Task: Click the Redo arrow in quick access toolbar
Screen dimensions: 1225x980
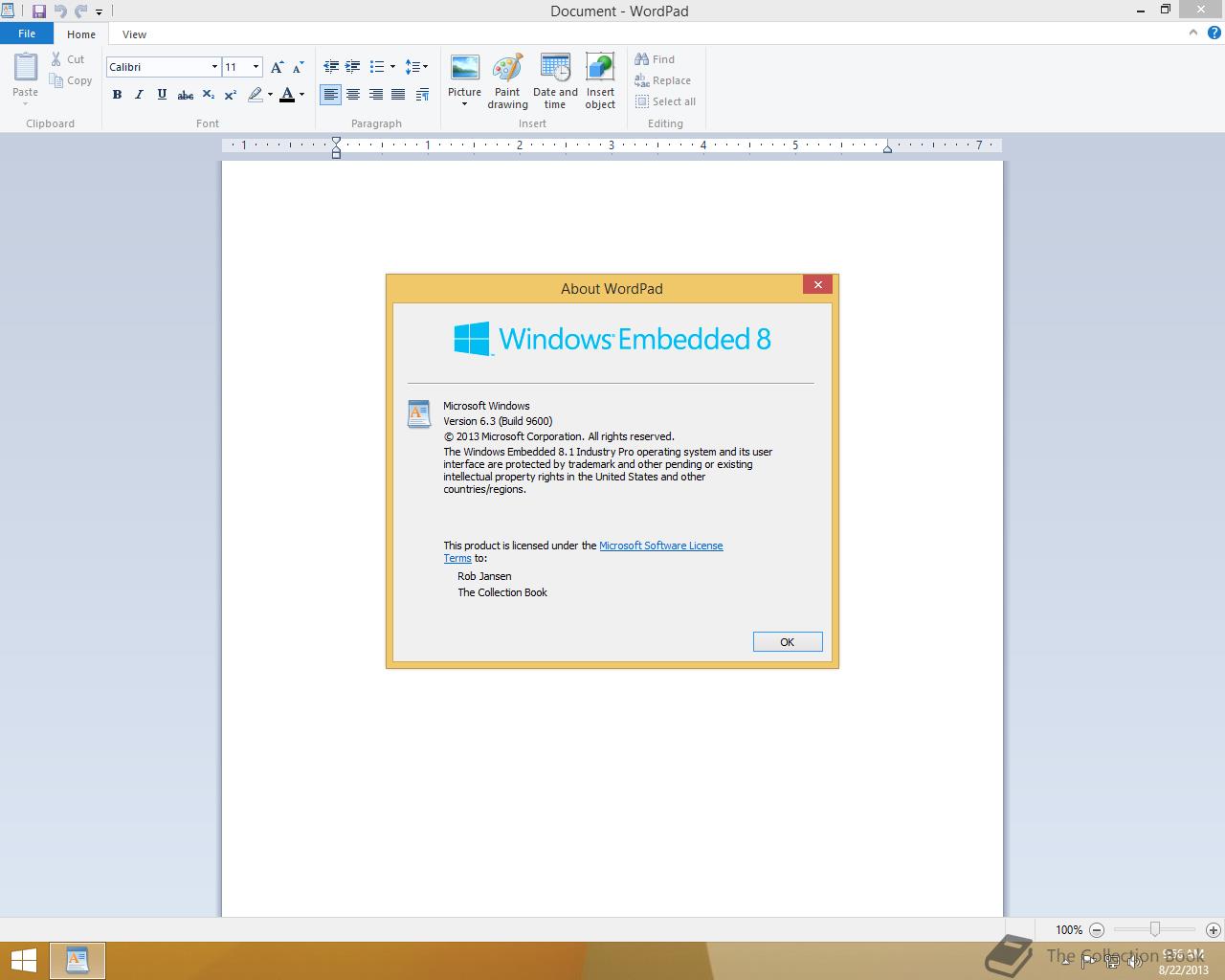Action: pos(80,11)
